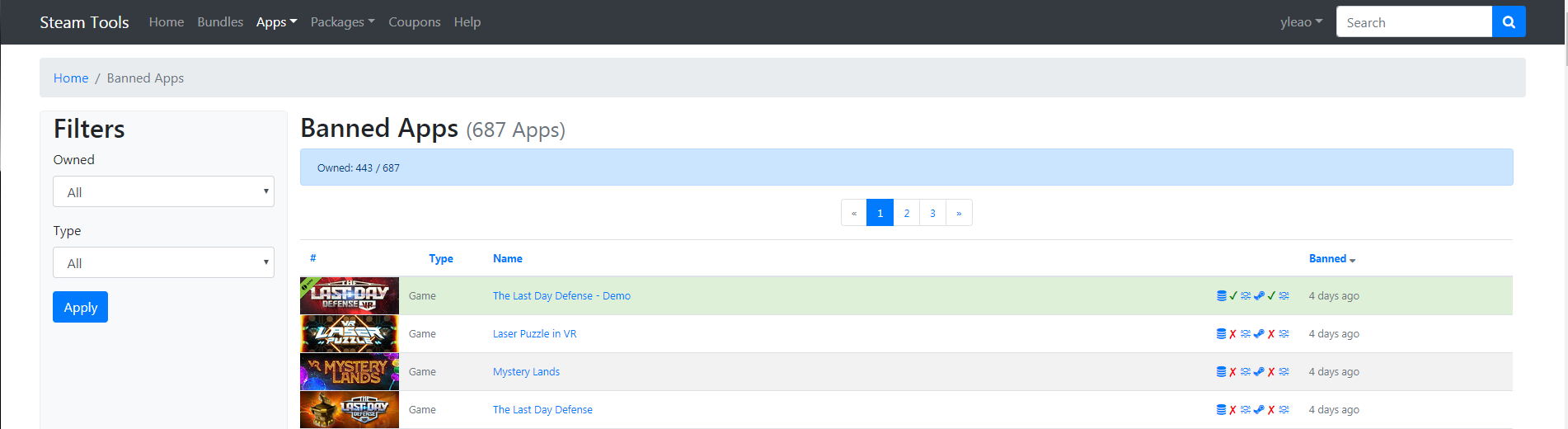Image resolution: width=1568 pixels, height=429 pixels.
Task: Expand the Packages navigation dropdown
Action: (x=342, y=22)
